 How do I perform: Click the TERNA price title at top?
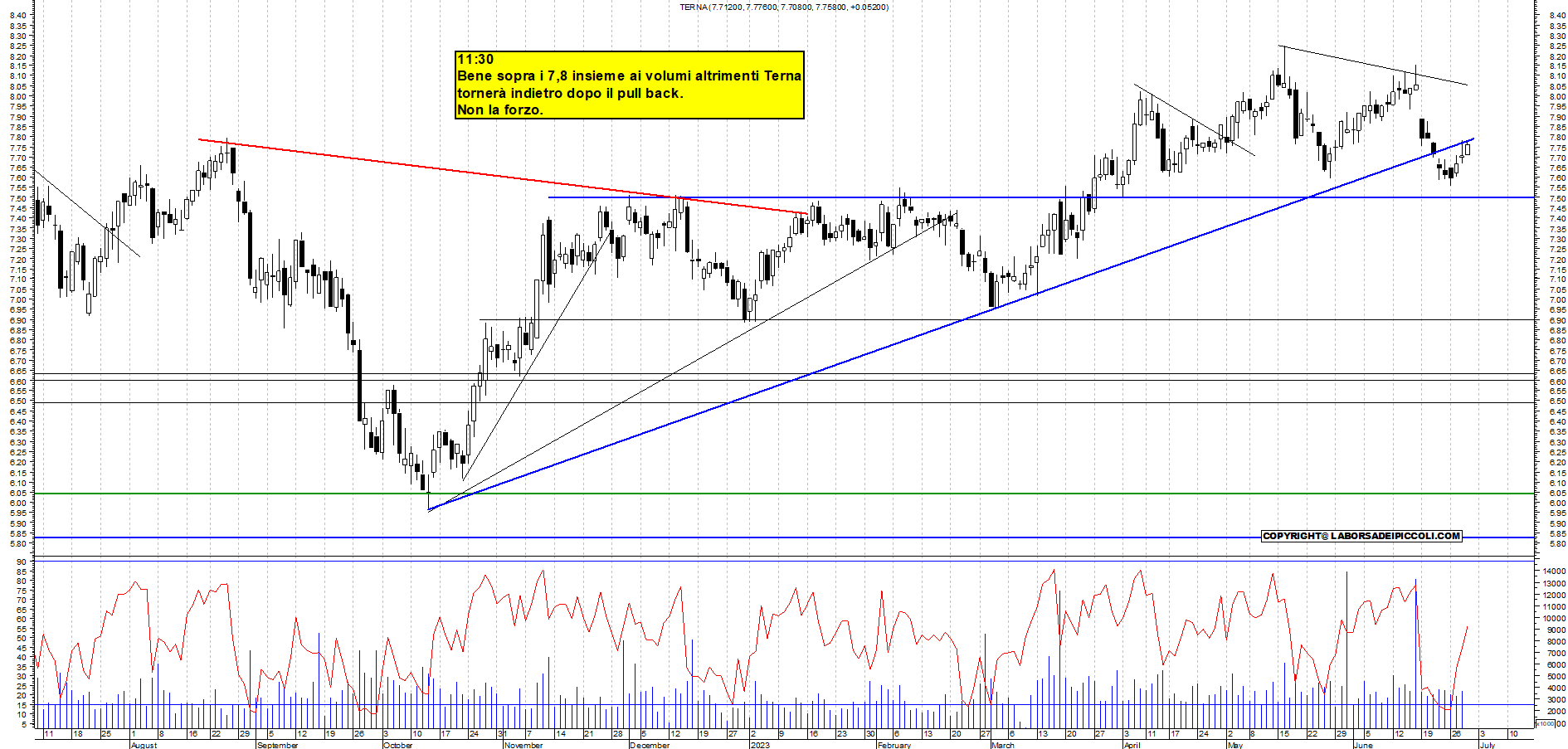click(x=784, y=7)
